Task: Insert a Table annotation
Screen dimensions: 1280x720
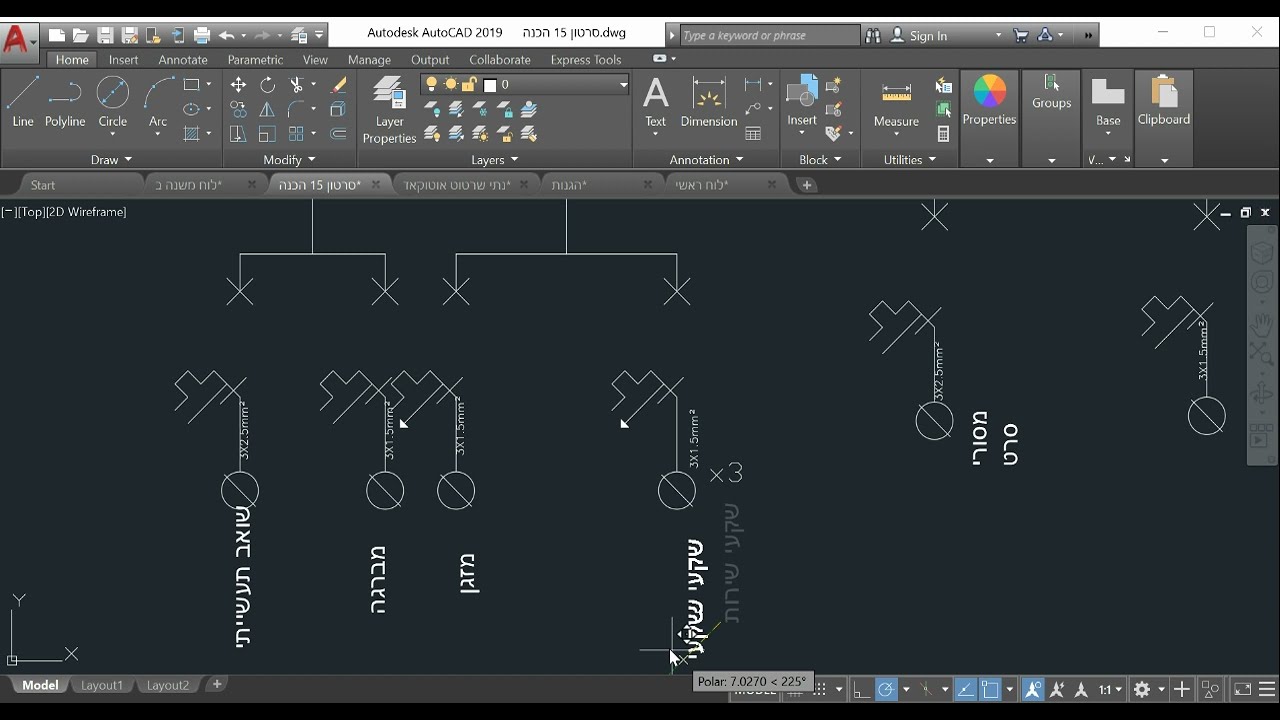Action: 753,134
